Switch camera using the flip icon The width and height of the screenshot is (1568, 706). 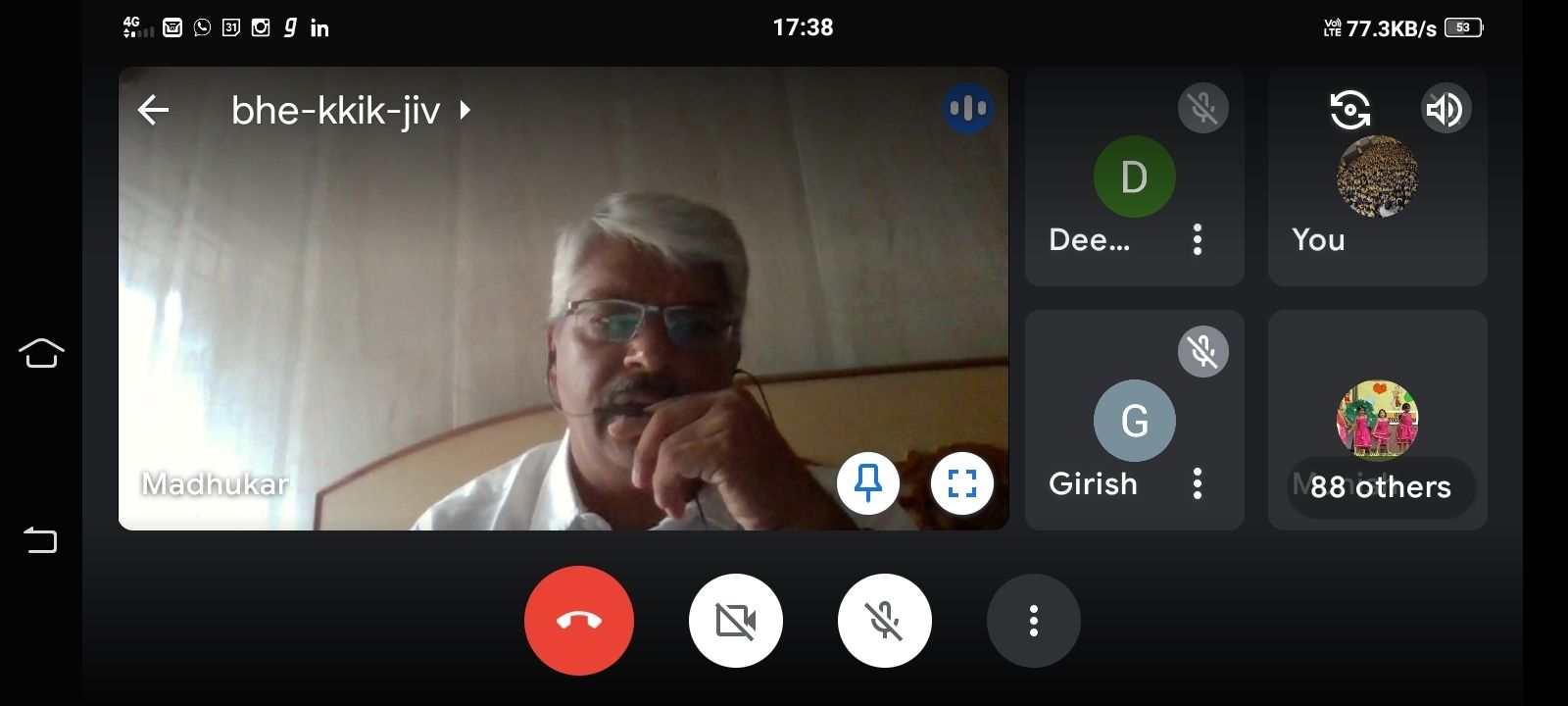(1349, 109)
